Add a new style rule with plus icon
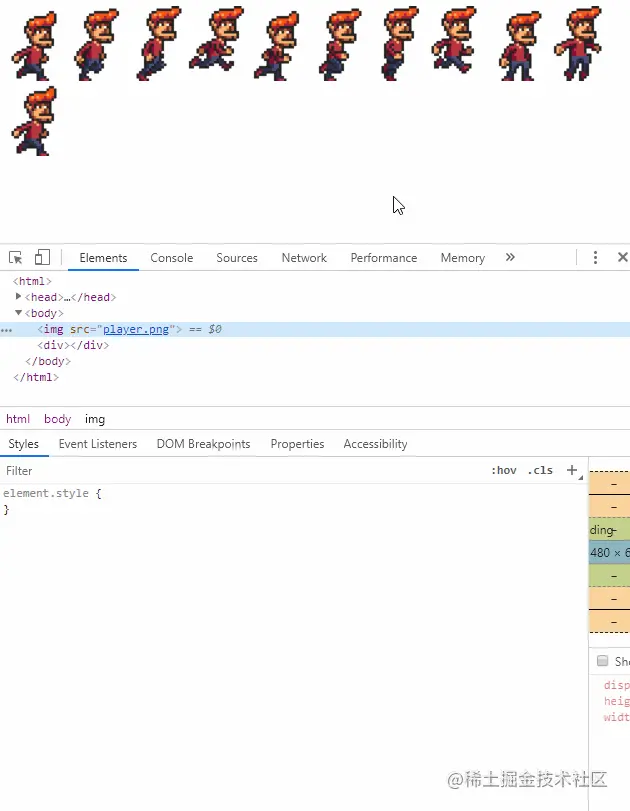630x811 pixels. 572,470
